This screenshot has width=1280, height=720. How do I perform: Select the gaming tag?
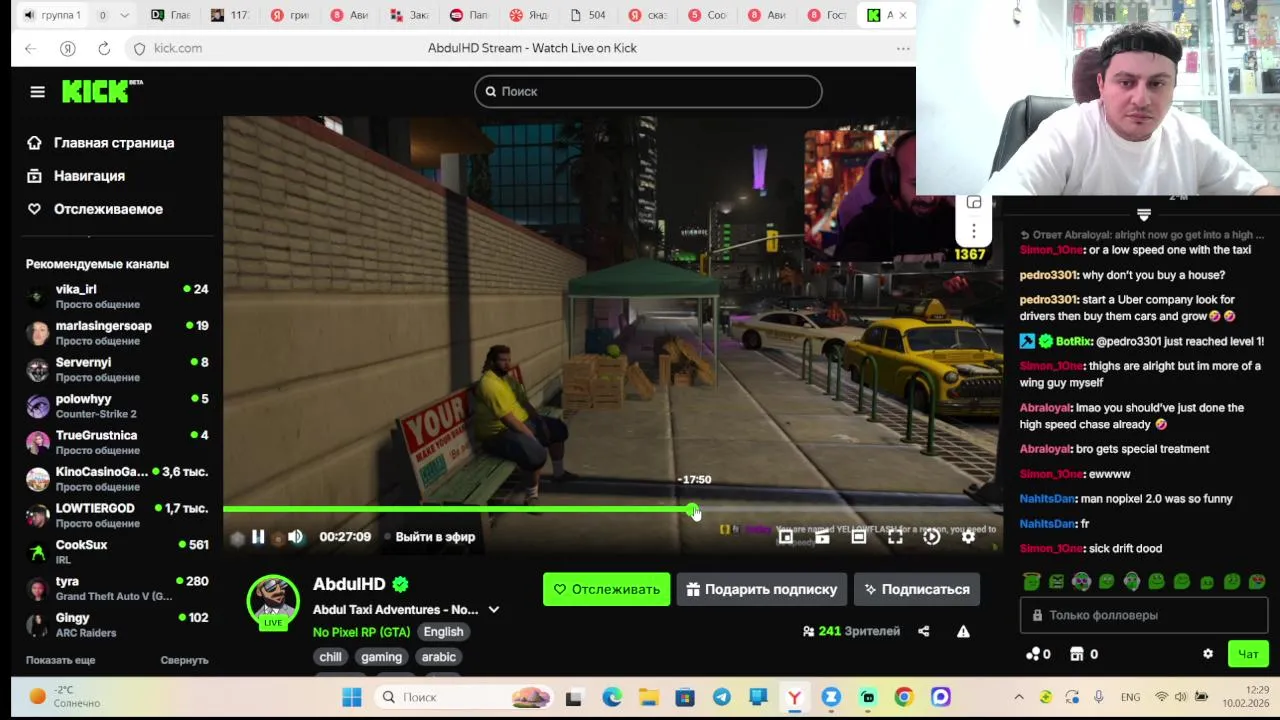[x=381, y=657]
